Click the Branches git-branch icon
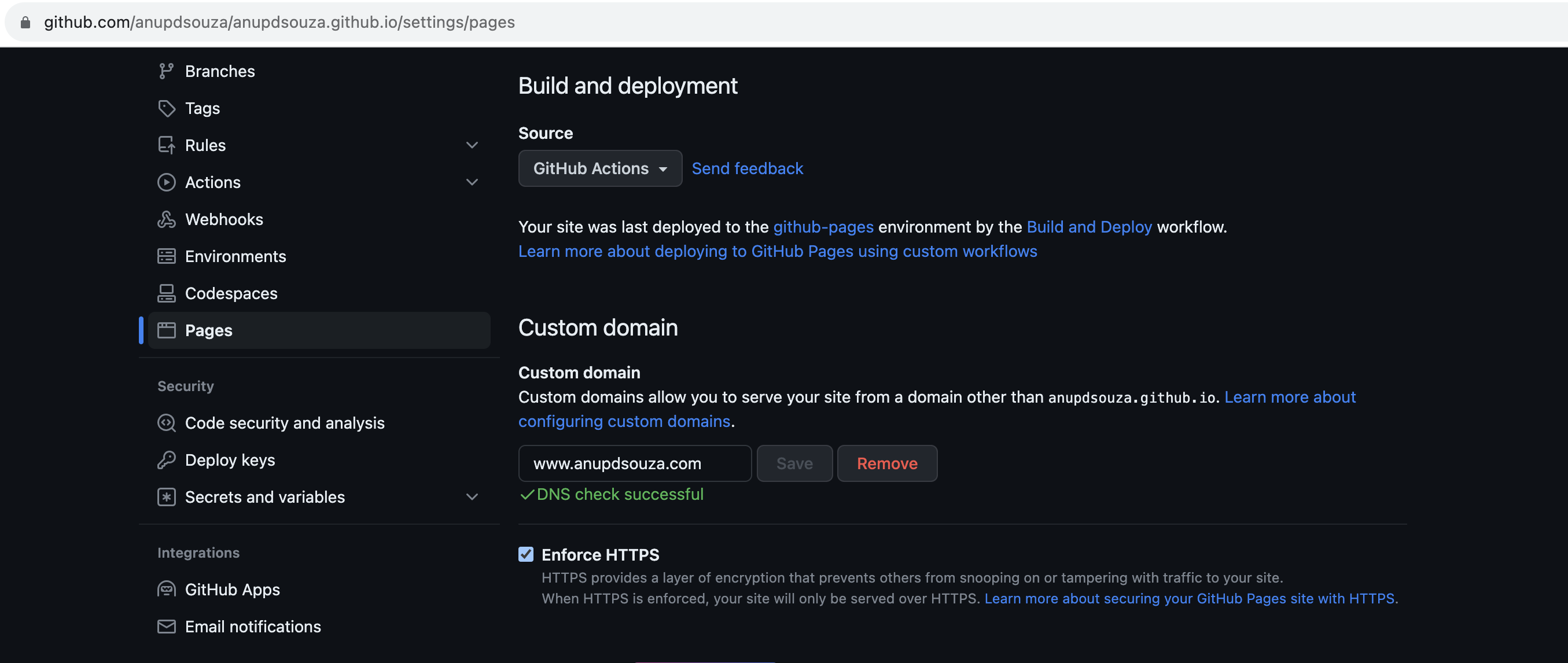 pyautogui.click(x=165, y=71)
